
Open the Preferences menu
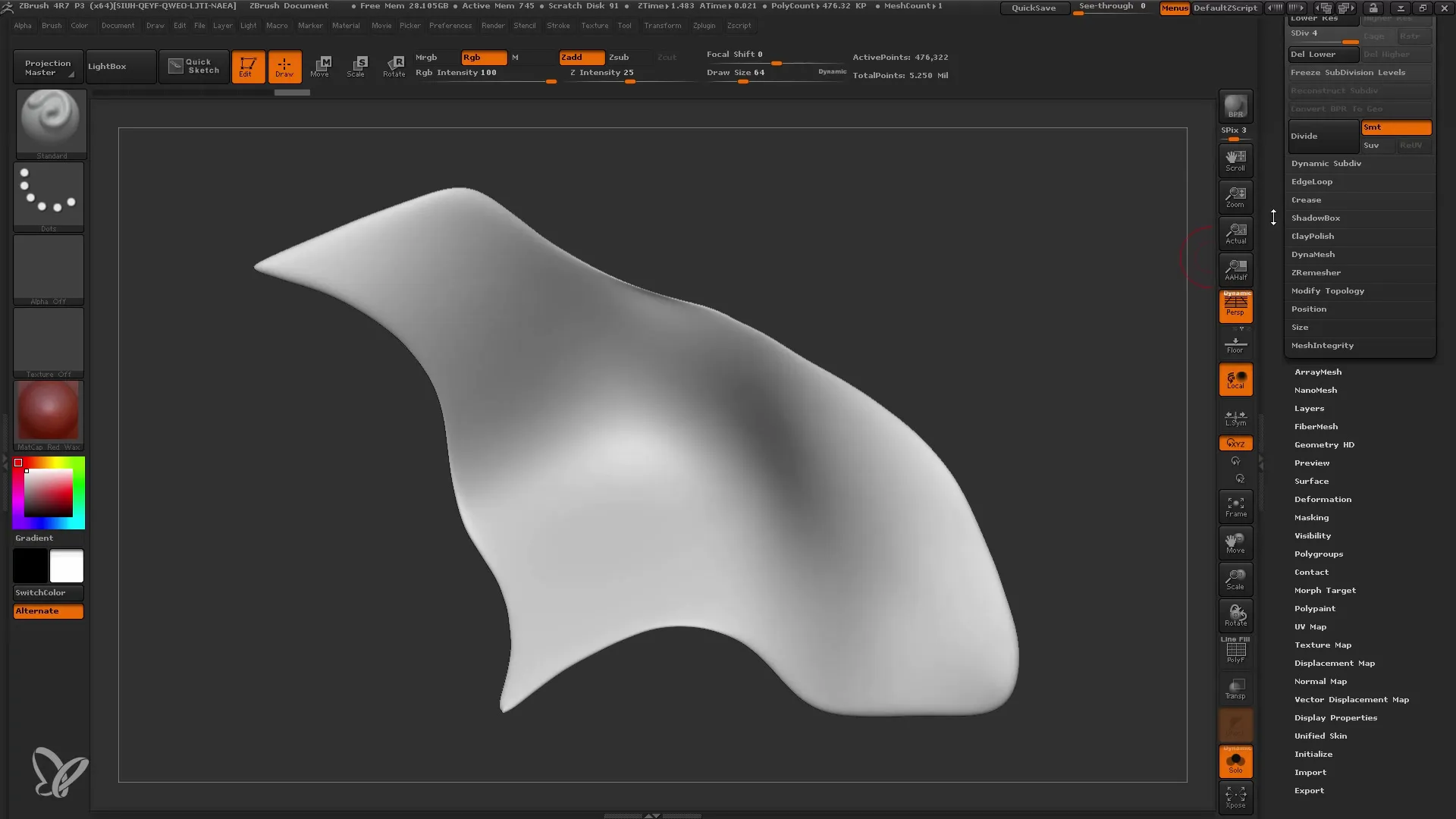pos(449,25)
